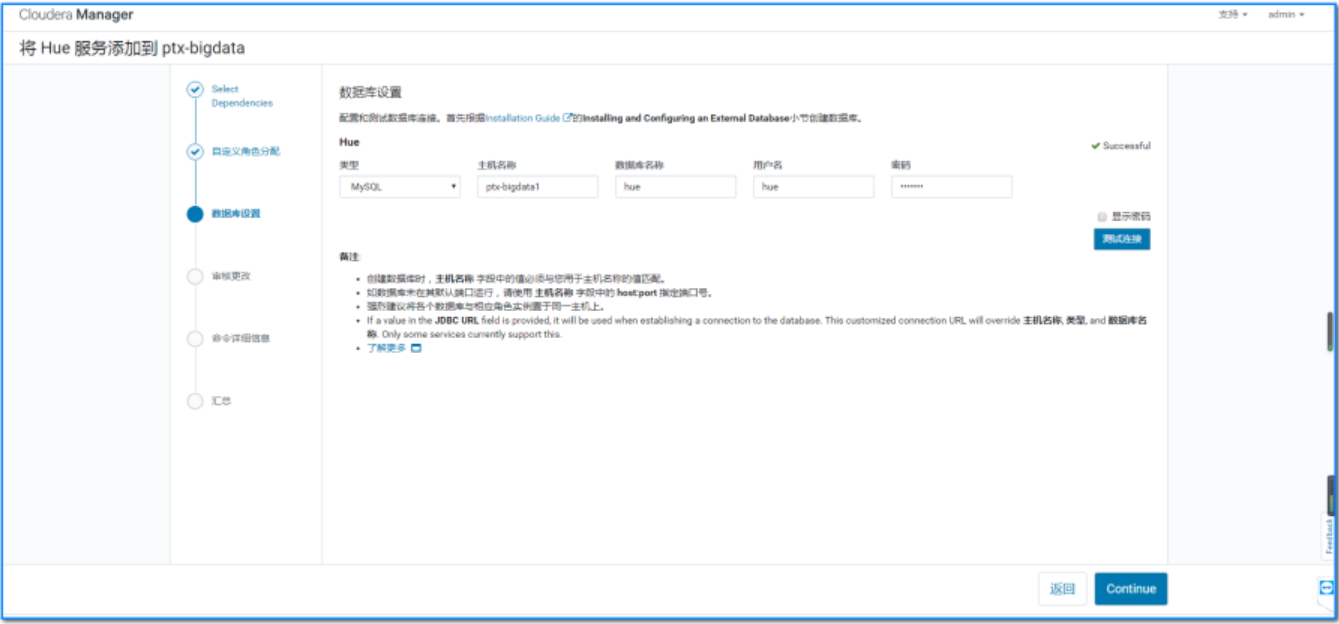The image size is (1339, 624).
Task: Click the Select Dependencies checkmark icon
Action: pos(195,90)
